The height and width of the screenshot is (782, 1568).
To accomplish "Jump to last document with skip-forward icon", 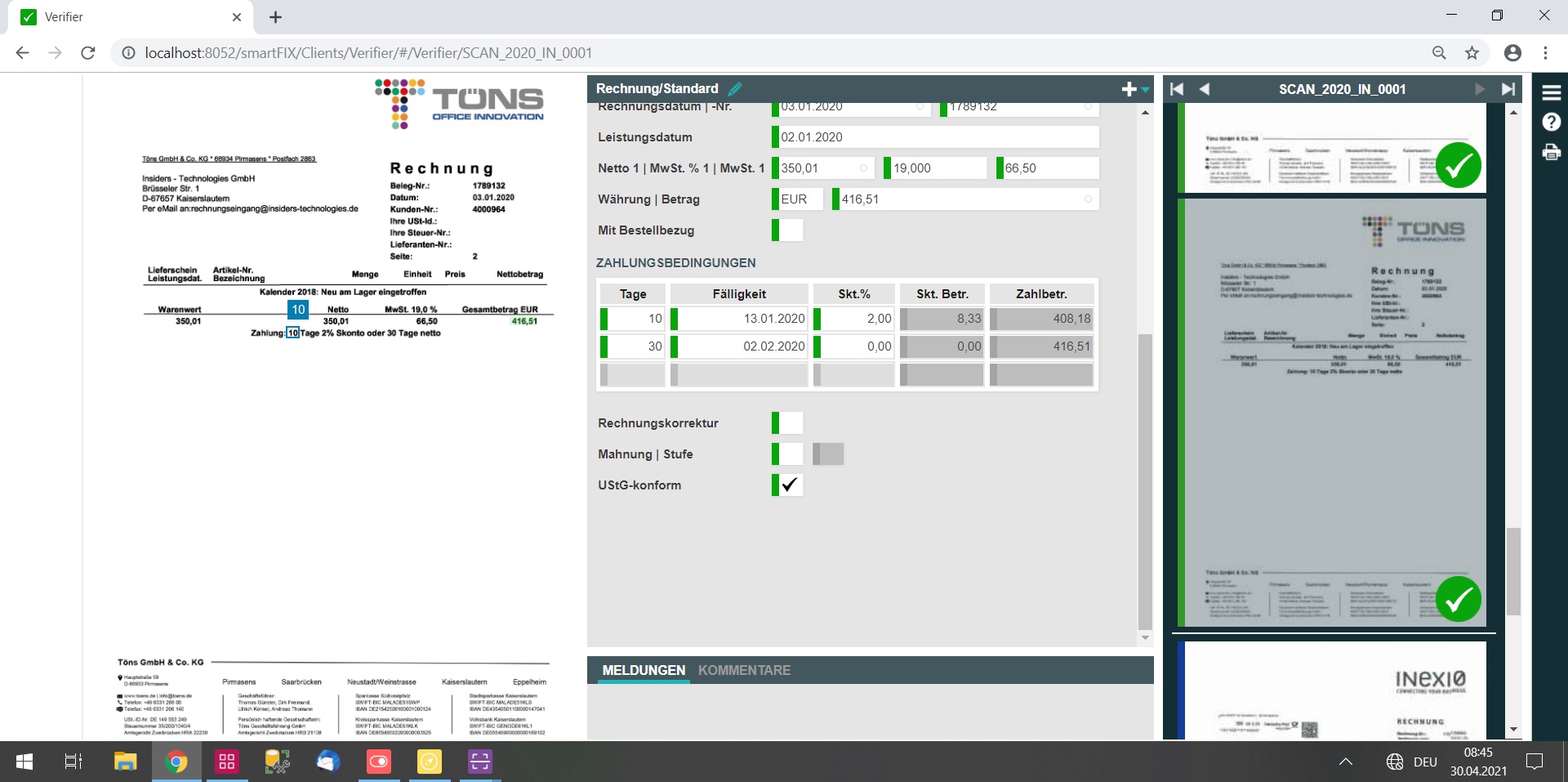I will pos(1508,89).
